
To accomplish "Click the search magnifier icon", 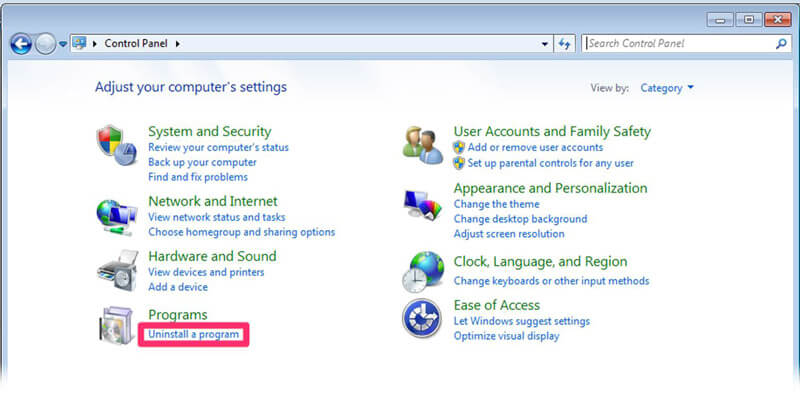I will click(x=781, y=44).
